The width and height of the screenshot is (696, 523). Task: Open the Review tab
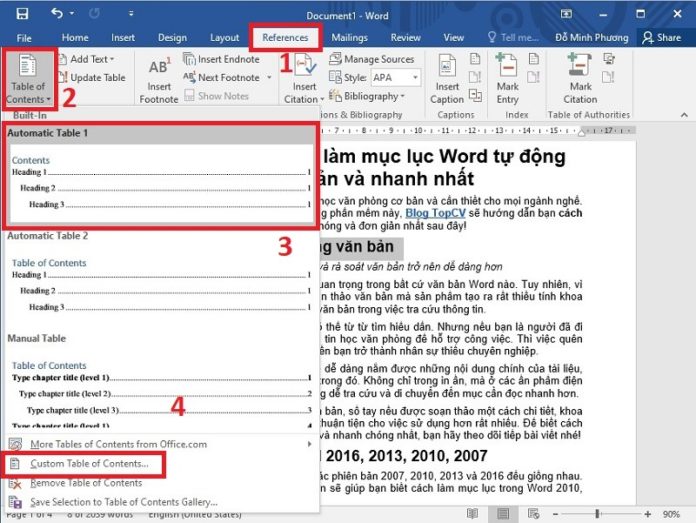pos(405,38)
